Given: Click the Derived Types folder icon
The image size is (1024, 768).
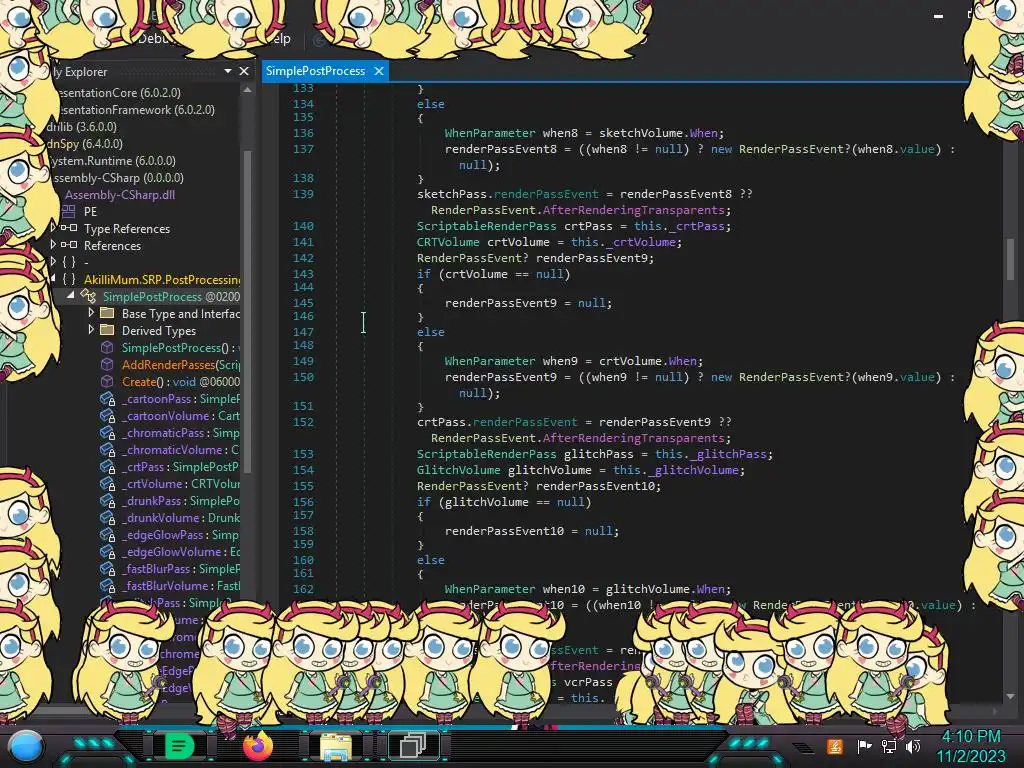Looking at the screenshot, I should tap(107, 330).
